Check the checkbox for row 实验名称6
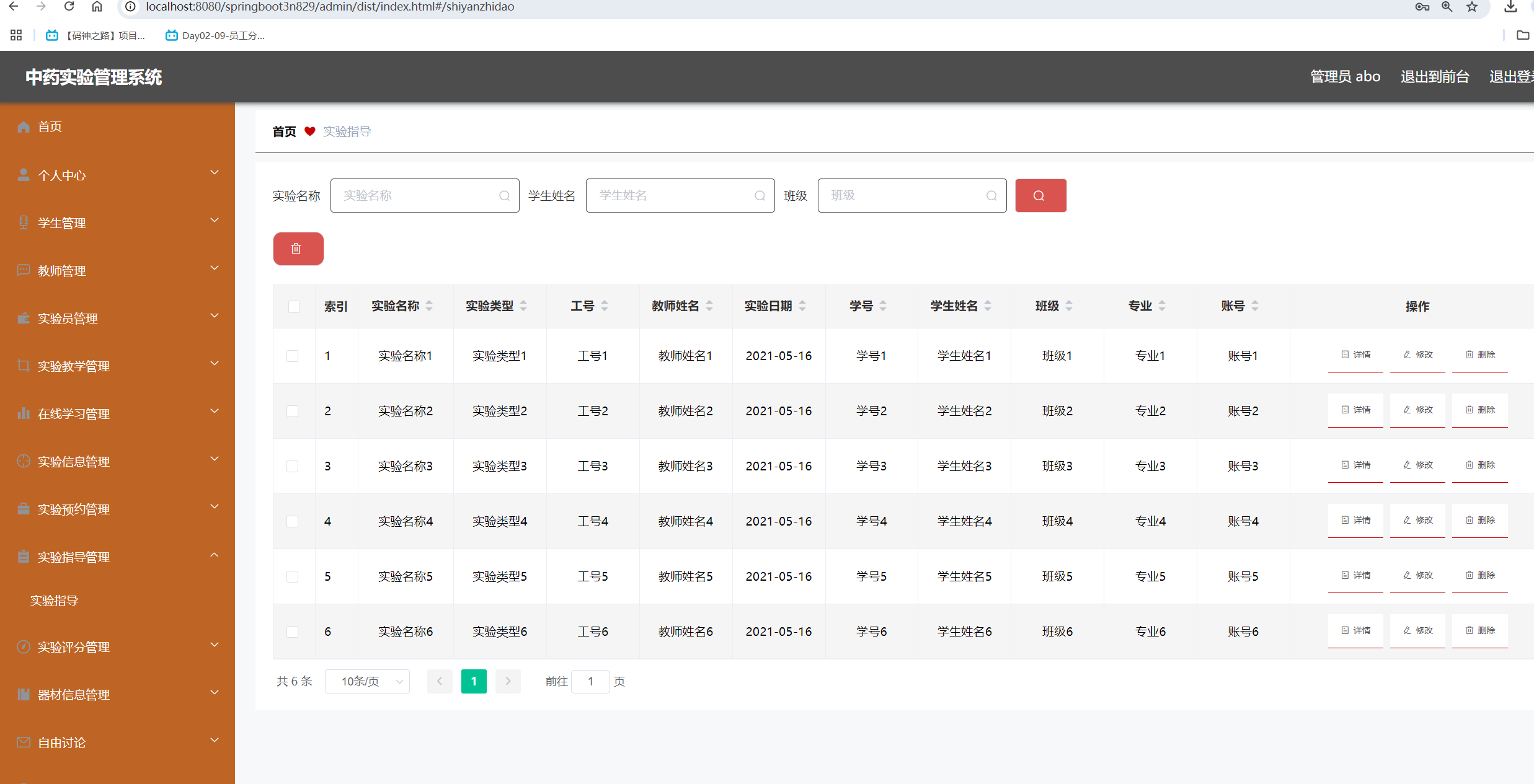The height and width of the screenshot is (784, 1534). [x=293, y=632]
